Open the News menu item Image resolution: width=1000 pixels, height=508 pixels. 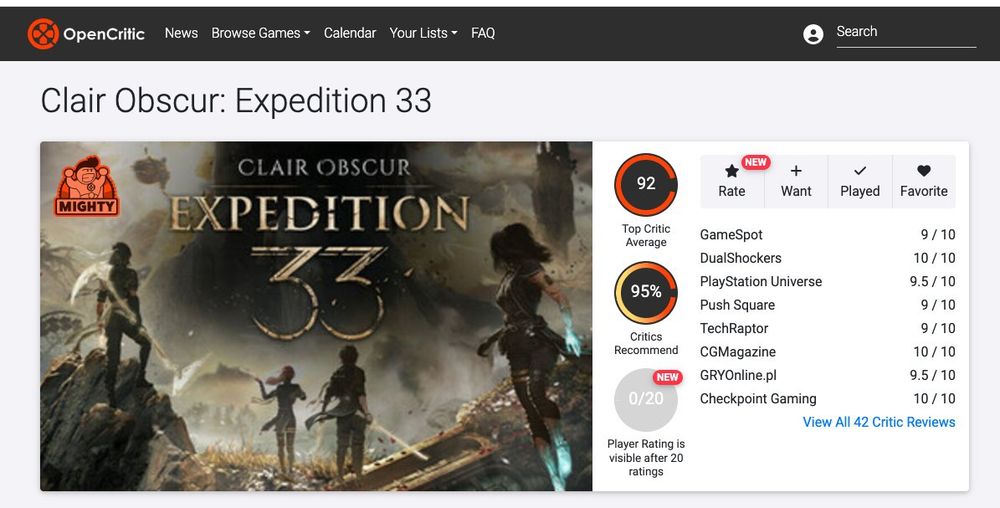(x=181, y=33)
